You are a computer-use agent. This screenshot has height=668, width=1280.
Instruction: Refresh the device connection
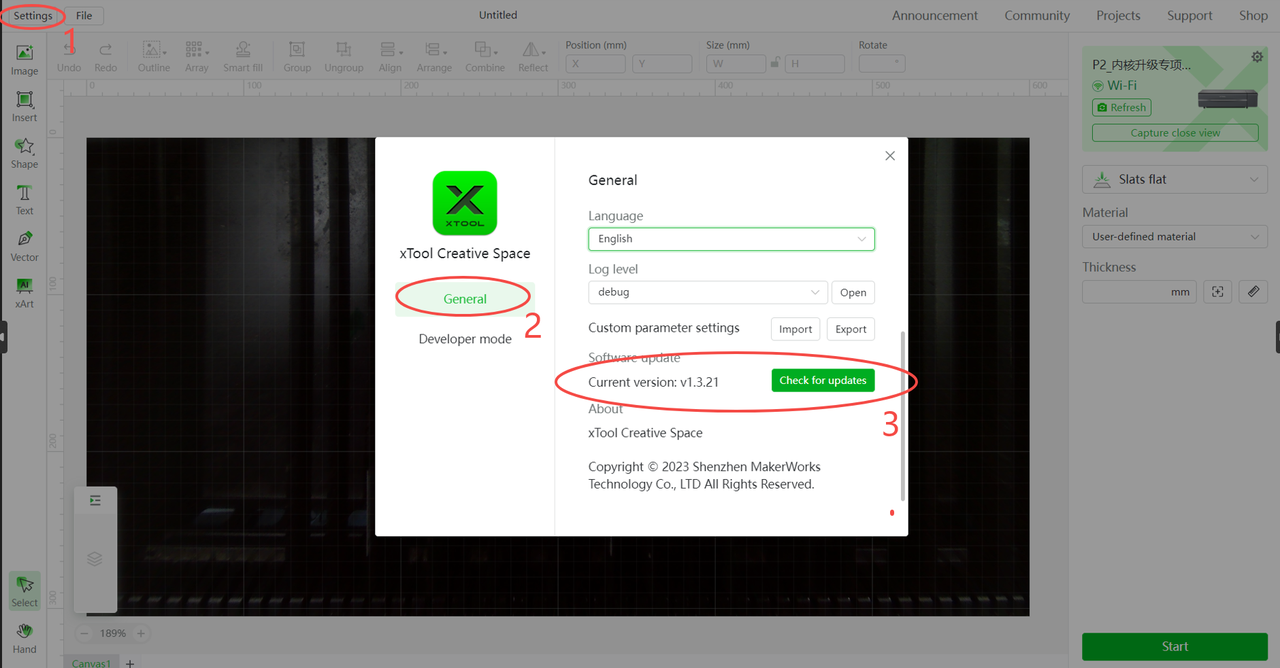[x=1122, y=108]
